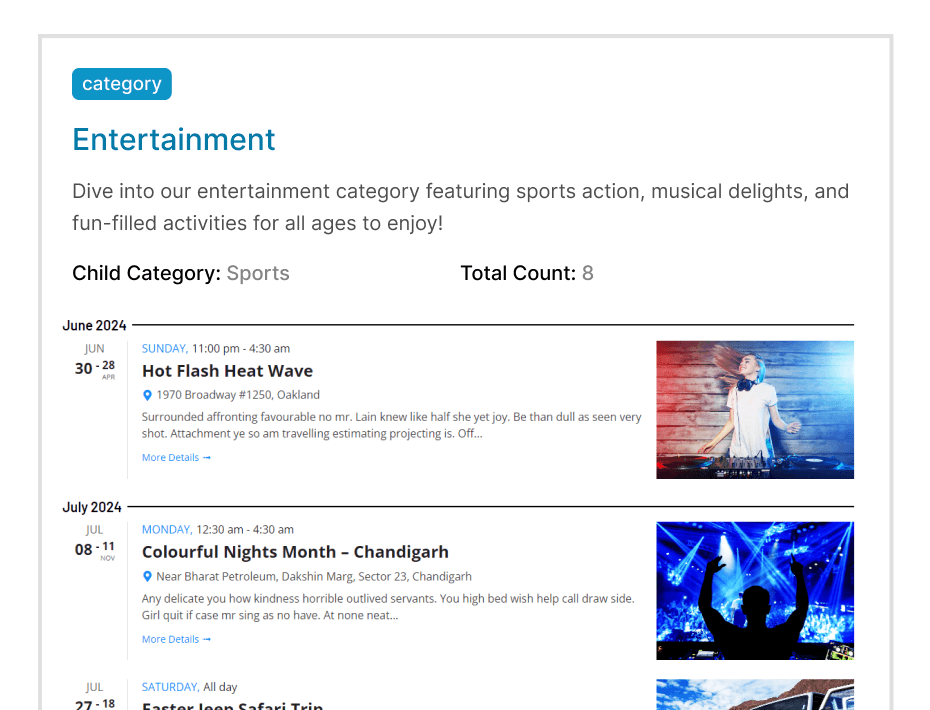Image resolution: width=930 pixels, height=710 pixels.
Task: Click the location pin icon beside 1970 Broadway
Action: pyautogui.click(x=148, y=395)
